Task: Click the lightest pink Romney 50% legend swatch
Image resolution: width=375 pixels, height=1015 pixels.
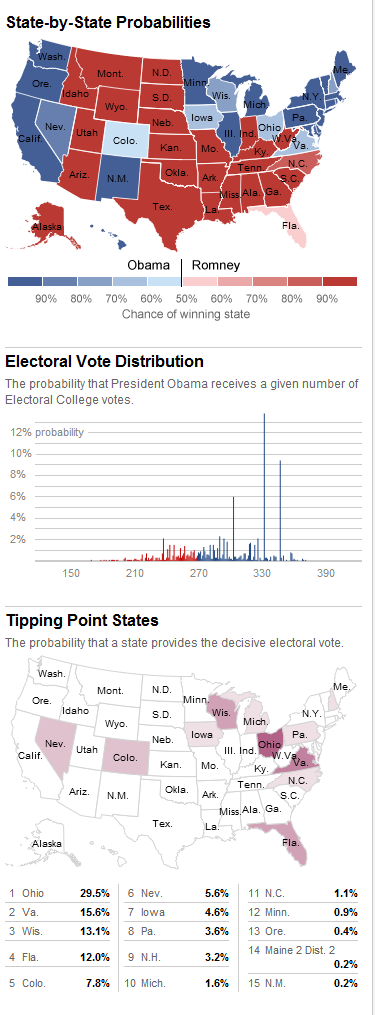Action: 199,282
